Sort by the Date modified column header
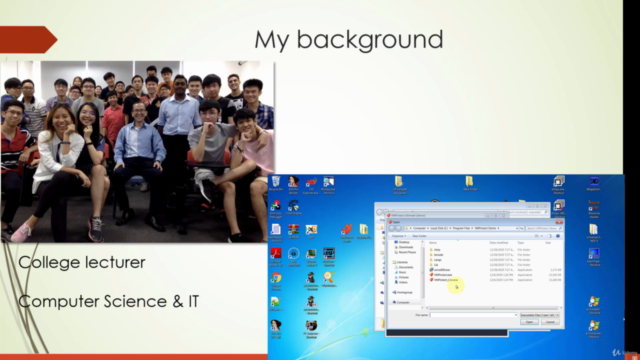 click(x=499, y=242)
